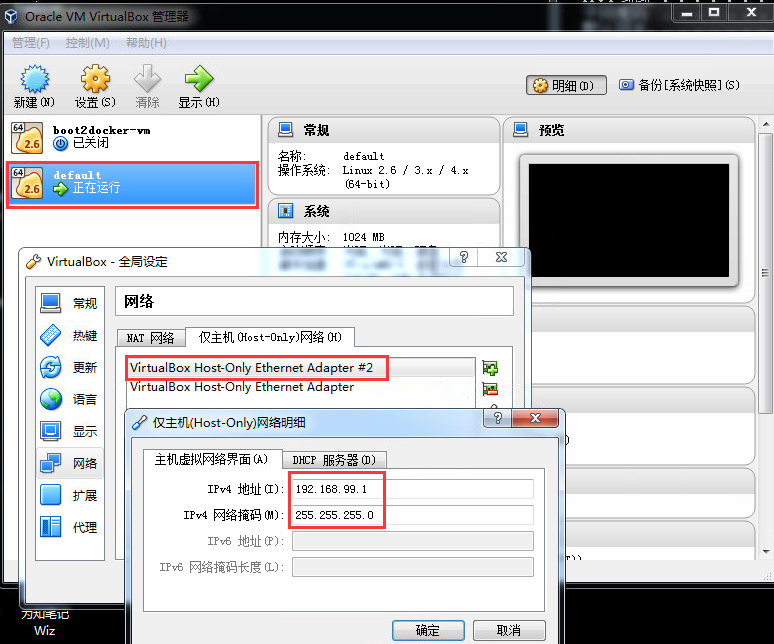Open Extensions (扩展) settings category

(69, 495)
